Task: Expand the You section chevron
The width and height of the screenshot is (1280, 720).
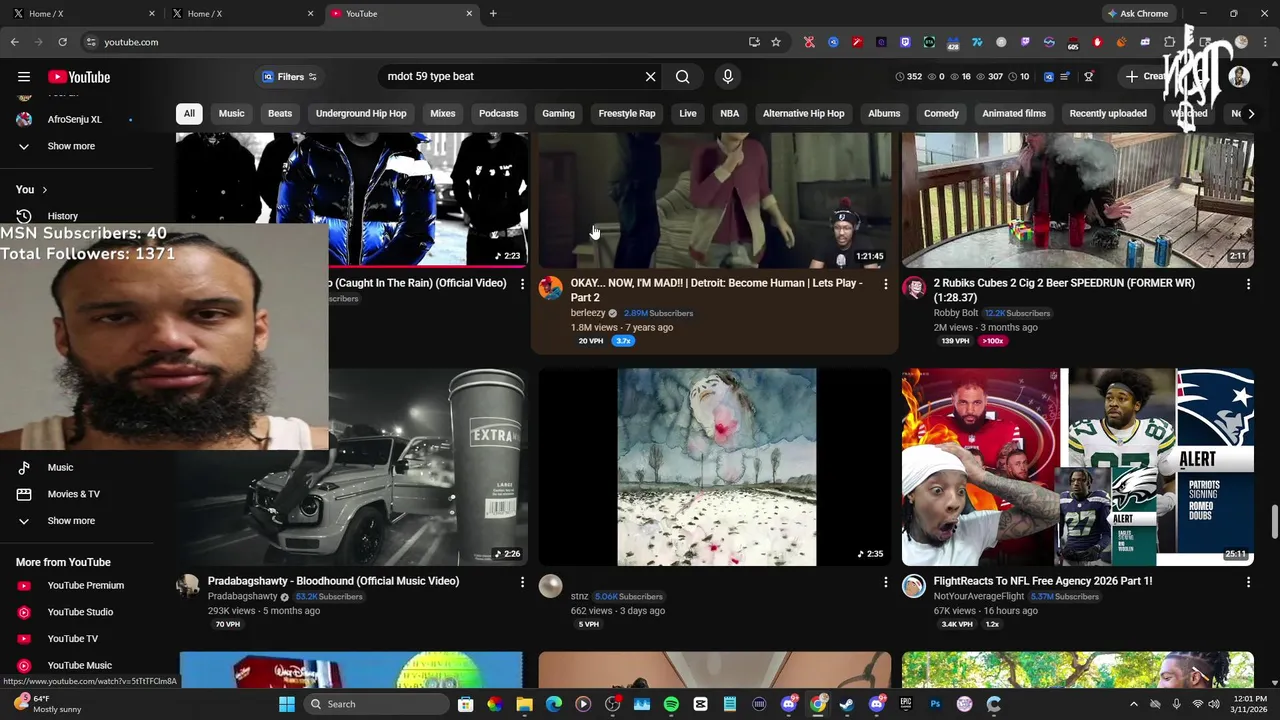Action: tap(44, 189)
